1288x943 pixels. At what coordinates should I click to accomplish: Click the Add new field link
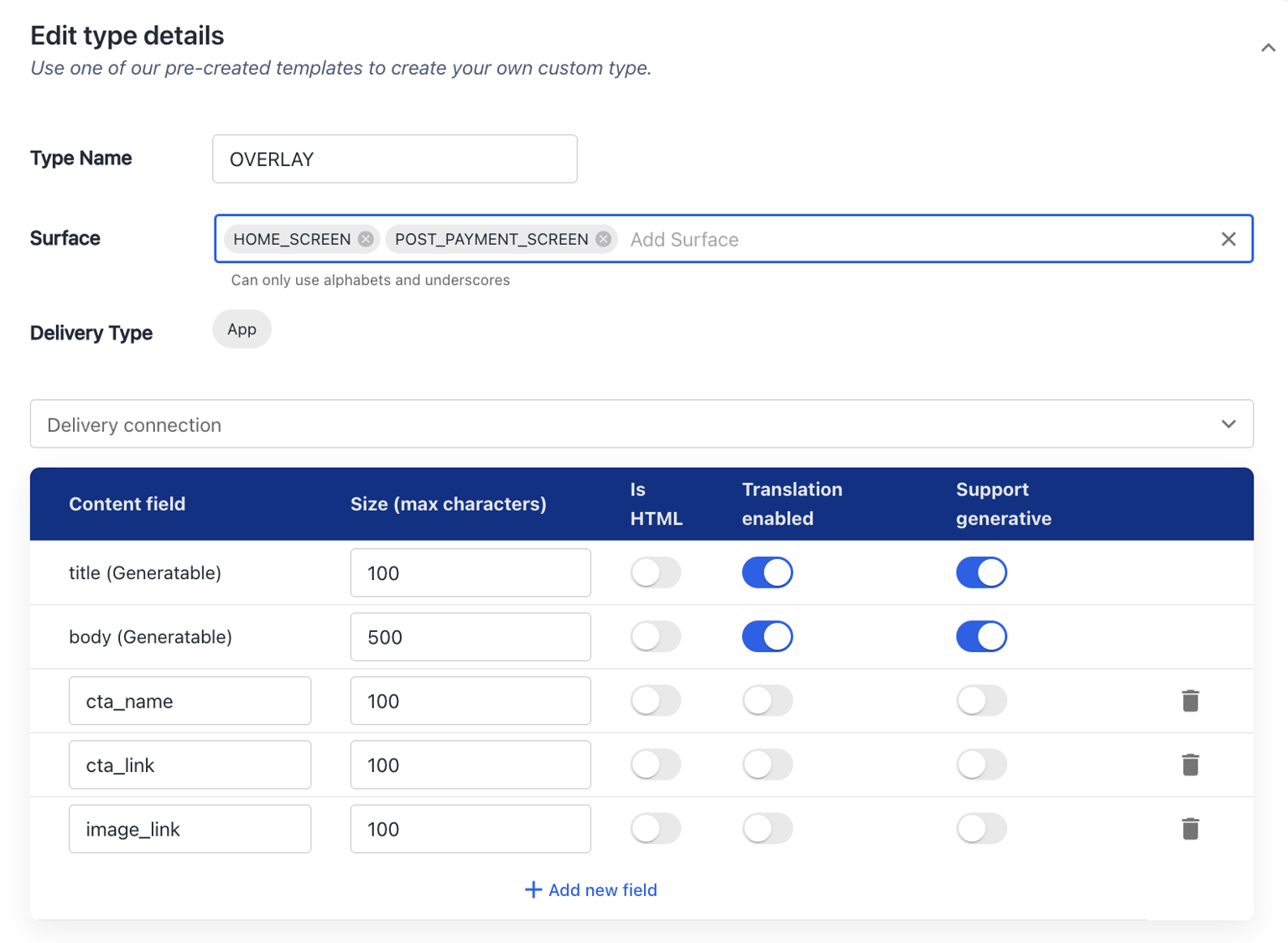click(x=590, y=890)
